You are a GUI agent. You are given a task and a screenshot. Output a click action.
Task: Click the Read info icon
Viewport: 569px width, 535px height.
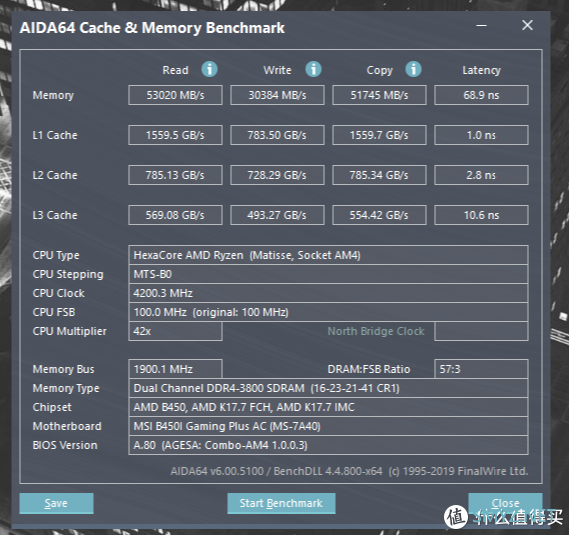pos(209,69)
